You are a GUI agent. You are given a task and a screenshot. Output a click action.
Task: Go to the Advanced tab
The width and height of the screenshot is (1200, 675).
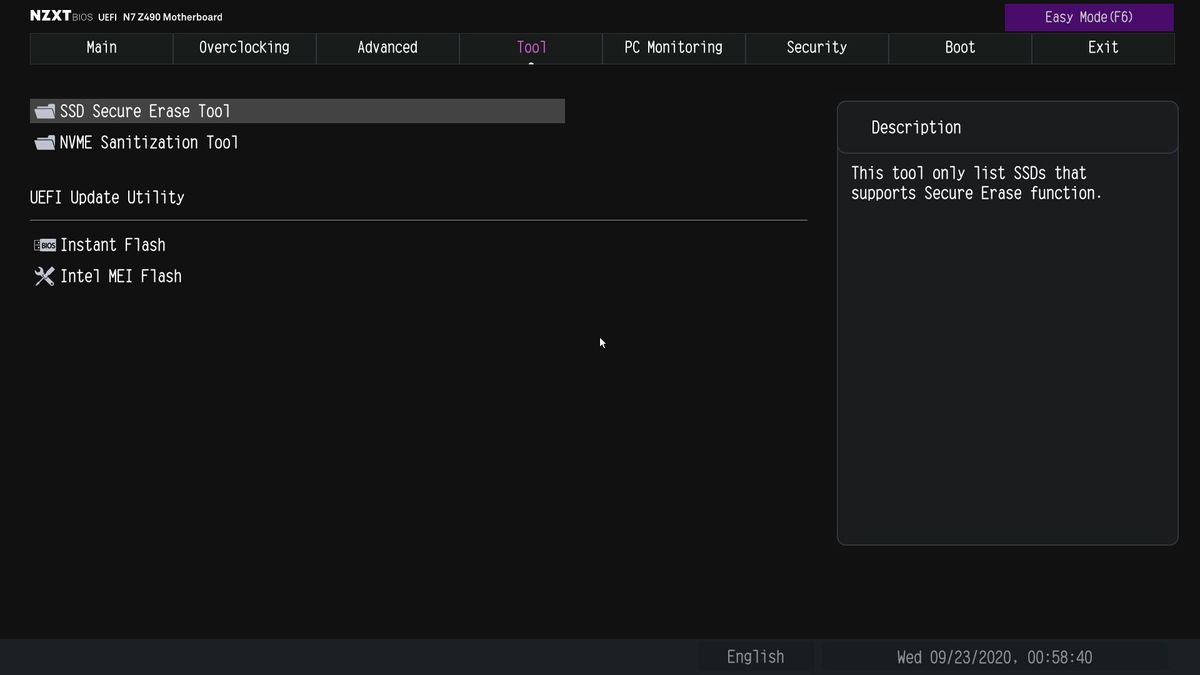pyautogui.click(x=388, y=48)
